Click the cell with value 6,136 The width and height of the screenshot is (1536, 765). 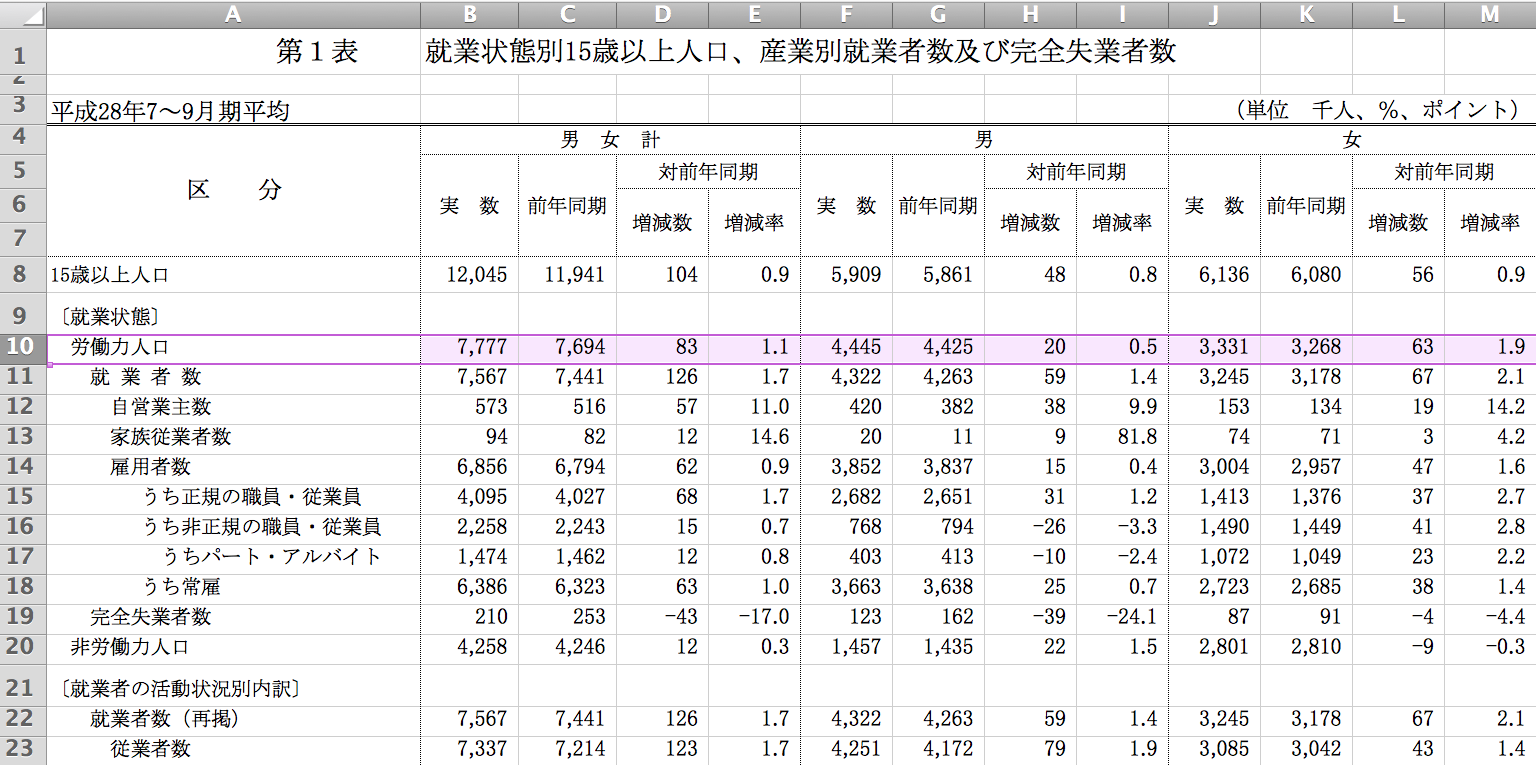point(1214,274)
